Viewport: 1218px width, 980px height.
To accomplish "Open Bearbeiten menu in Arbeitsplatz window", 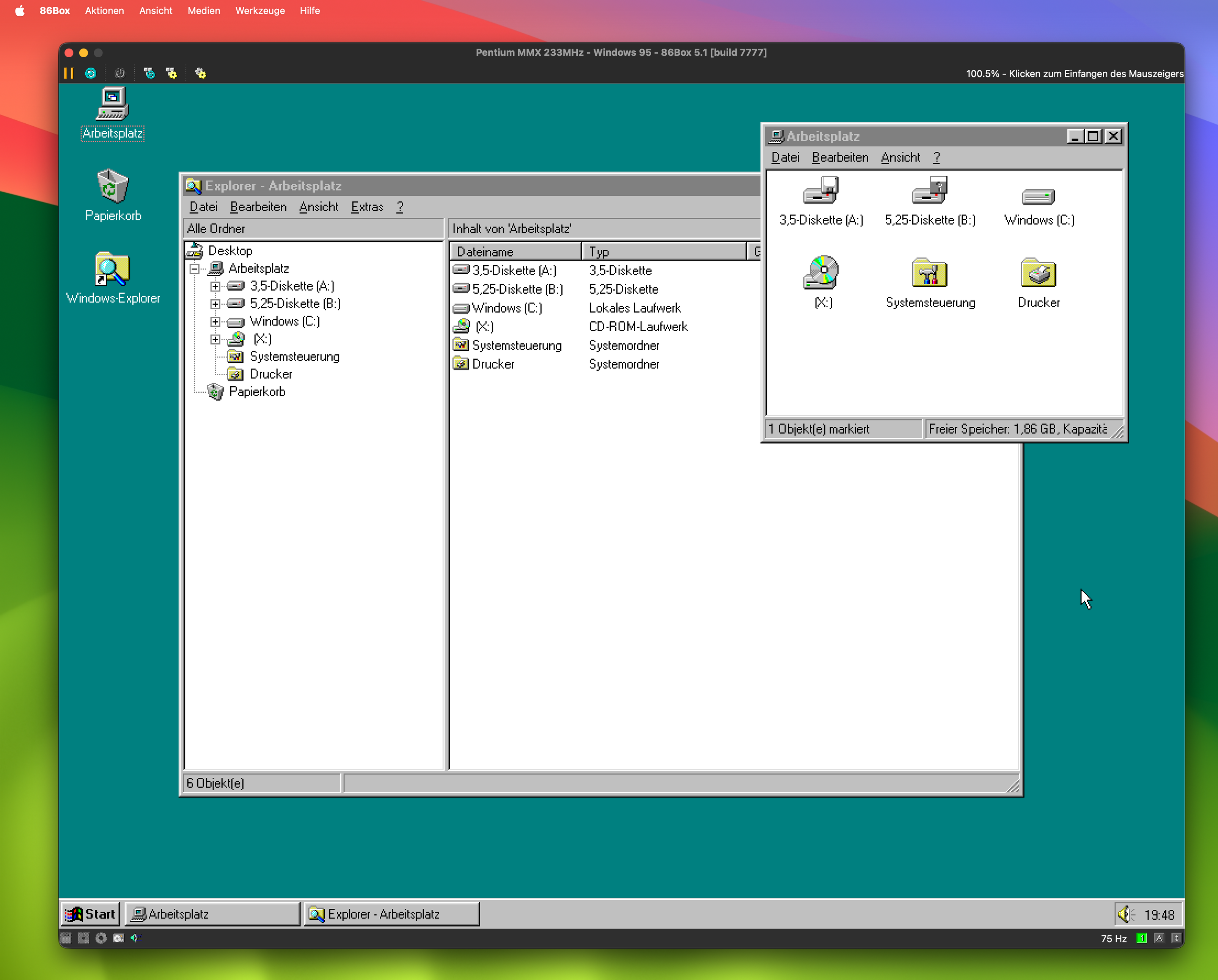I will [x=839, y=157].
